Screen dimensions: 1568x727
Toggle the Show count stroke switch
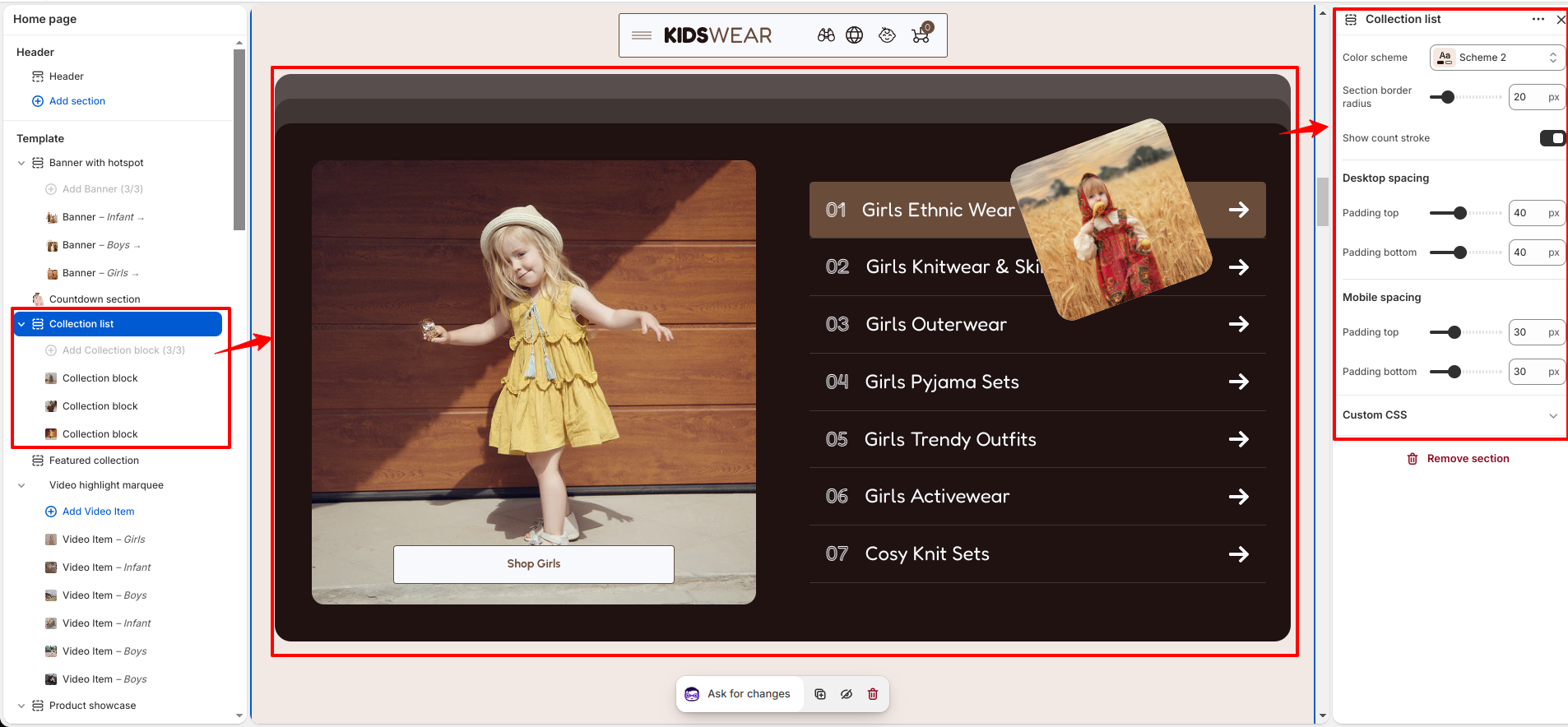pos(1552,138)
